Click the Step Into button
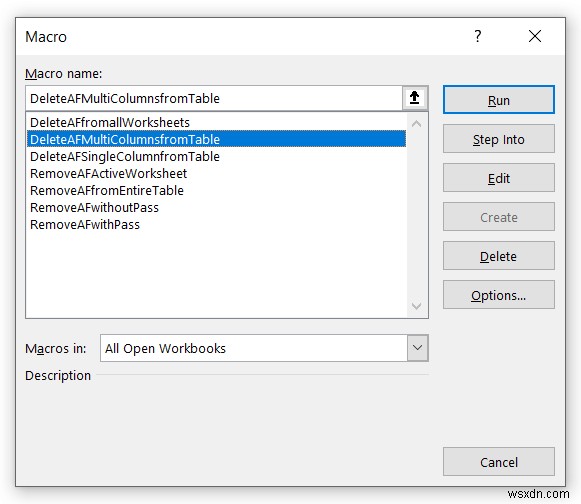Image resolution: width=581 pixels, height=504 pixels. 498,139
